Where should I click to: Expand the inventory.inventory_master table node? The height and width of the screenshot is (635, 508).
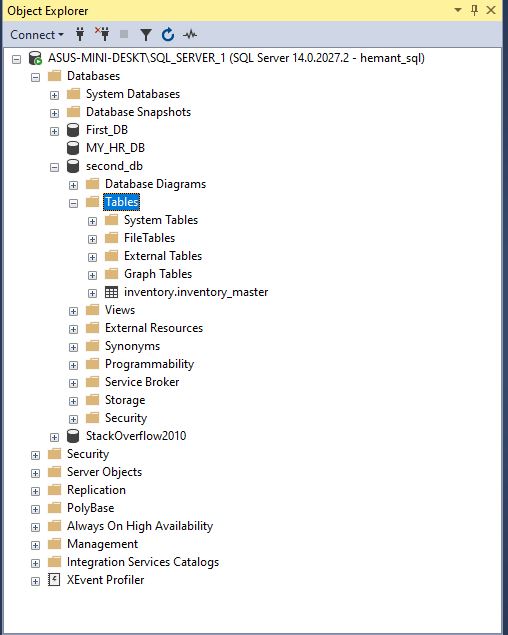click(92, 294)
